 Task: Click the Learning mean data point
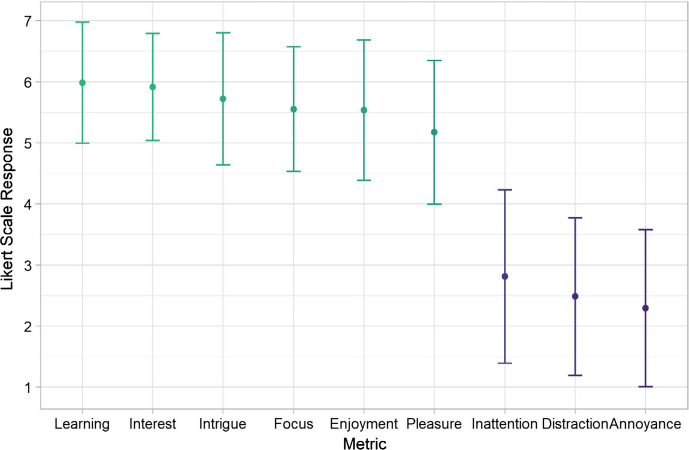[x=82, y=83]
